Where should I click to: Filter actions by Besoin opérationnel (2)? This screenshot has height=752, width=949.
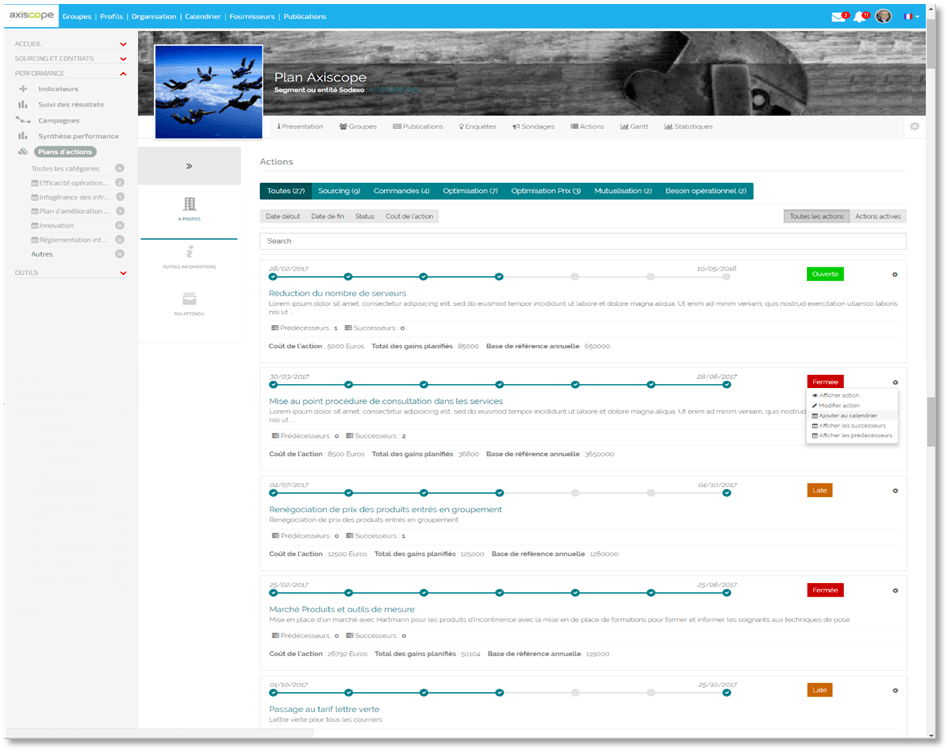tap(706, 191)
